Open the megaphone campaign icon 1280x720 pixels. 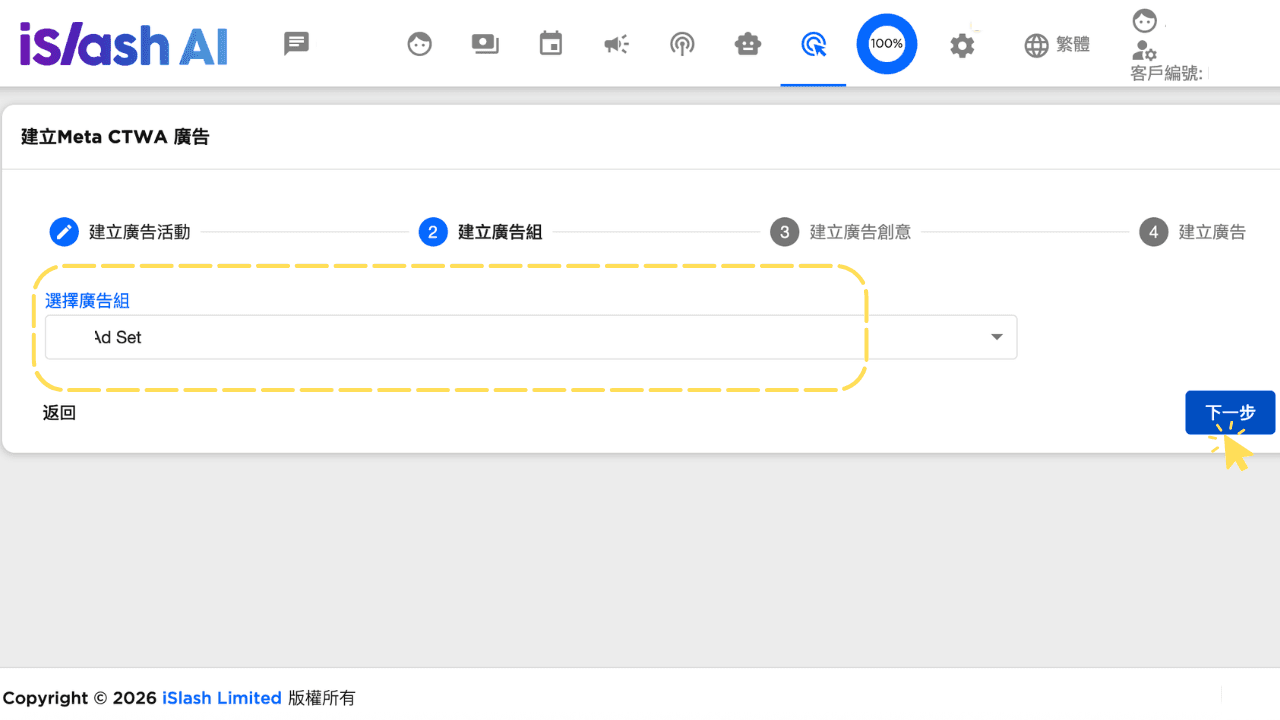tap(616, 44)
